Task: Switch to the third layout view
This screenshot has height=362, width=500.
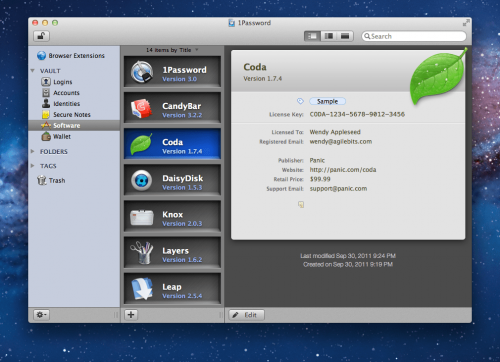Action: 345,36
